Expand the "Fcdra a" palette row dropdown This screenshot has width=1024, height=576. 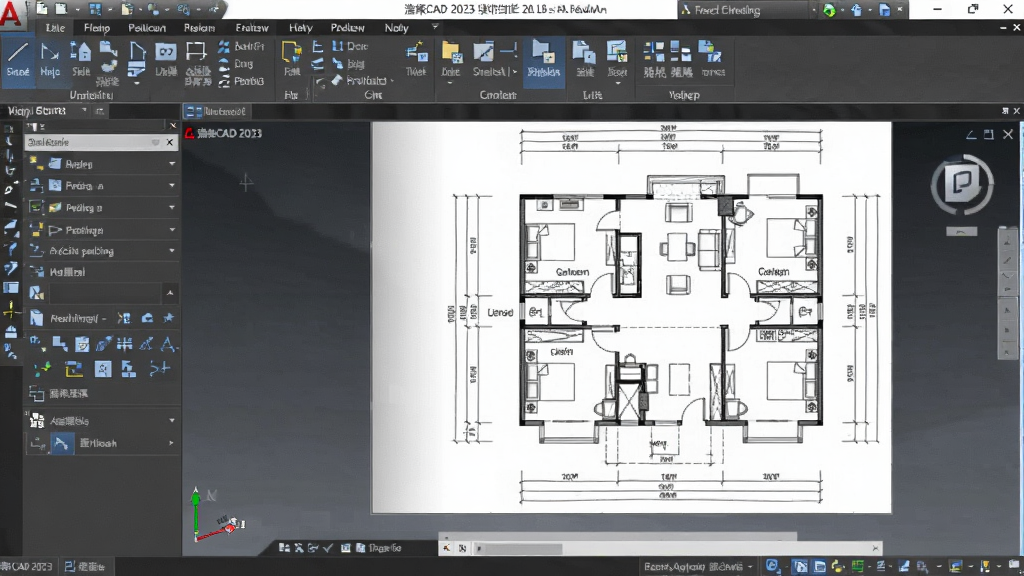click(x=172, y=186)
